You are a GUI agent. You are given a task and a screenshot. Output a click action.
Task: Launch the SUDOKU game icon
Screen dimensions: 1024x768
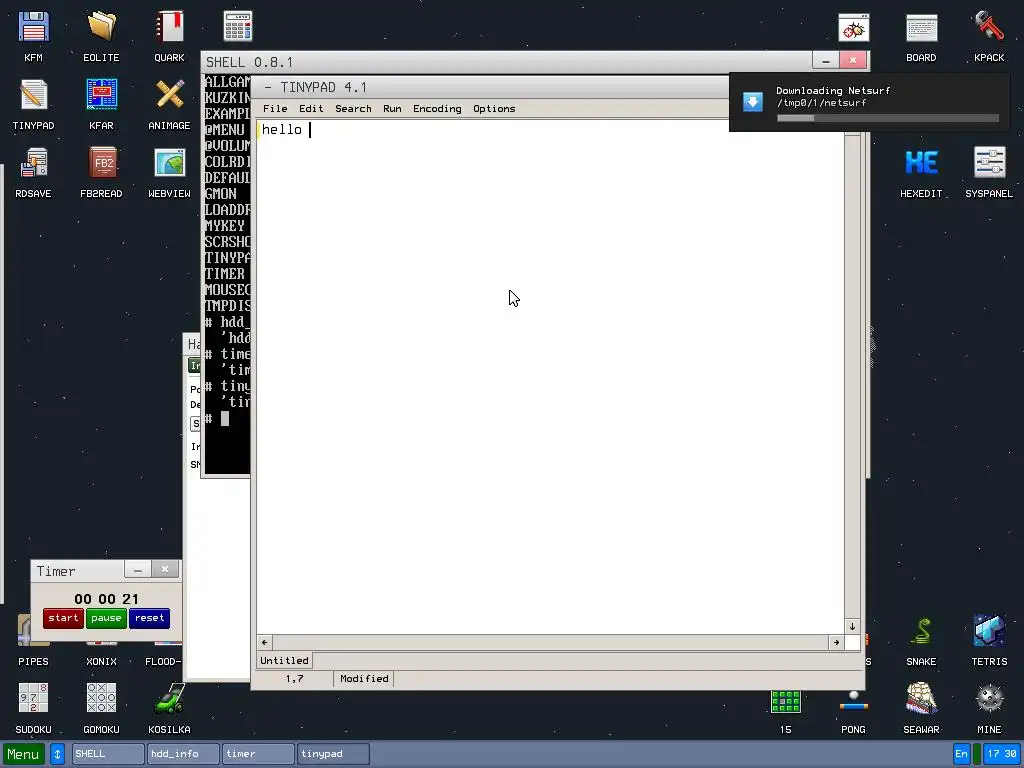point(33,708)
